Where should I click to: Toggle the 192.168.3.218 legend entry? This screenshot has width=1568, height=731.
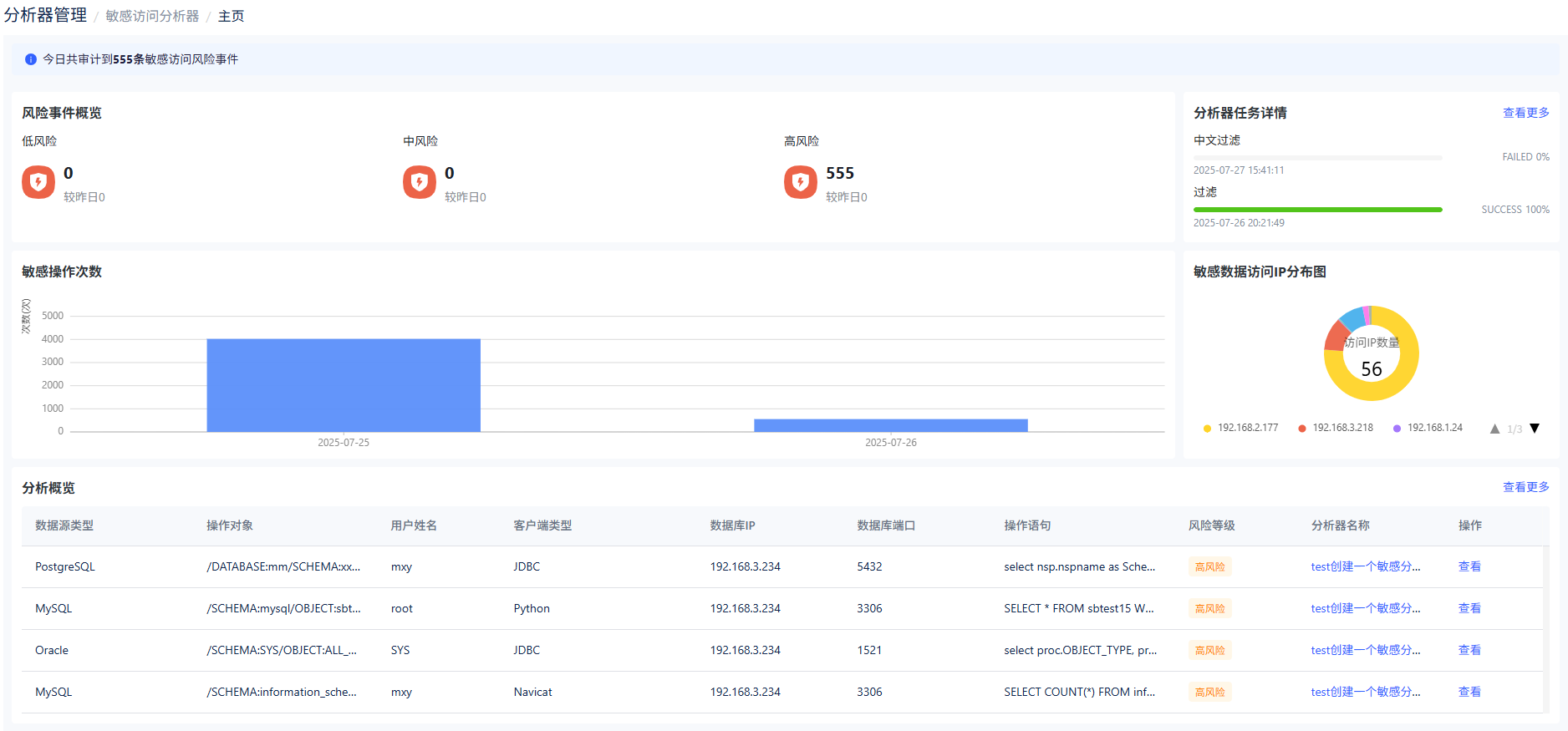[1336, 428]
